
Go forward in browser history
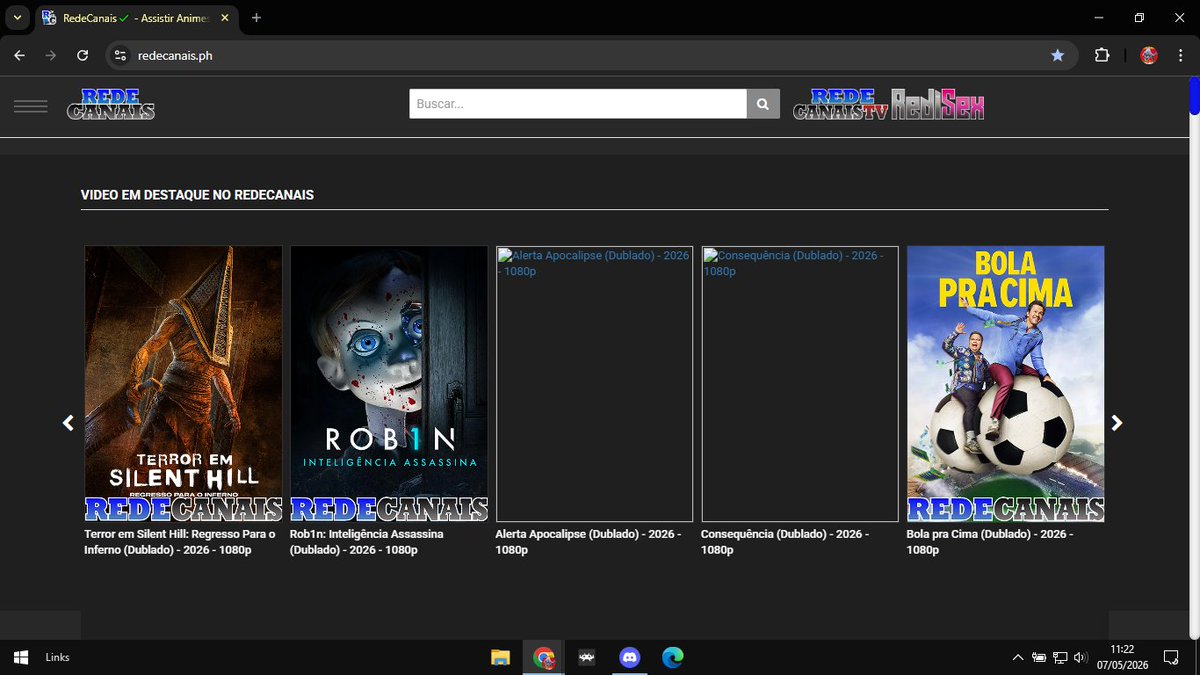51,55
